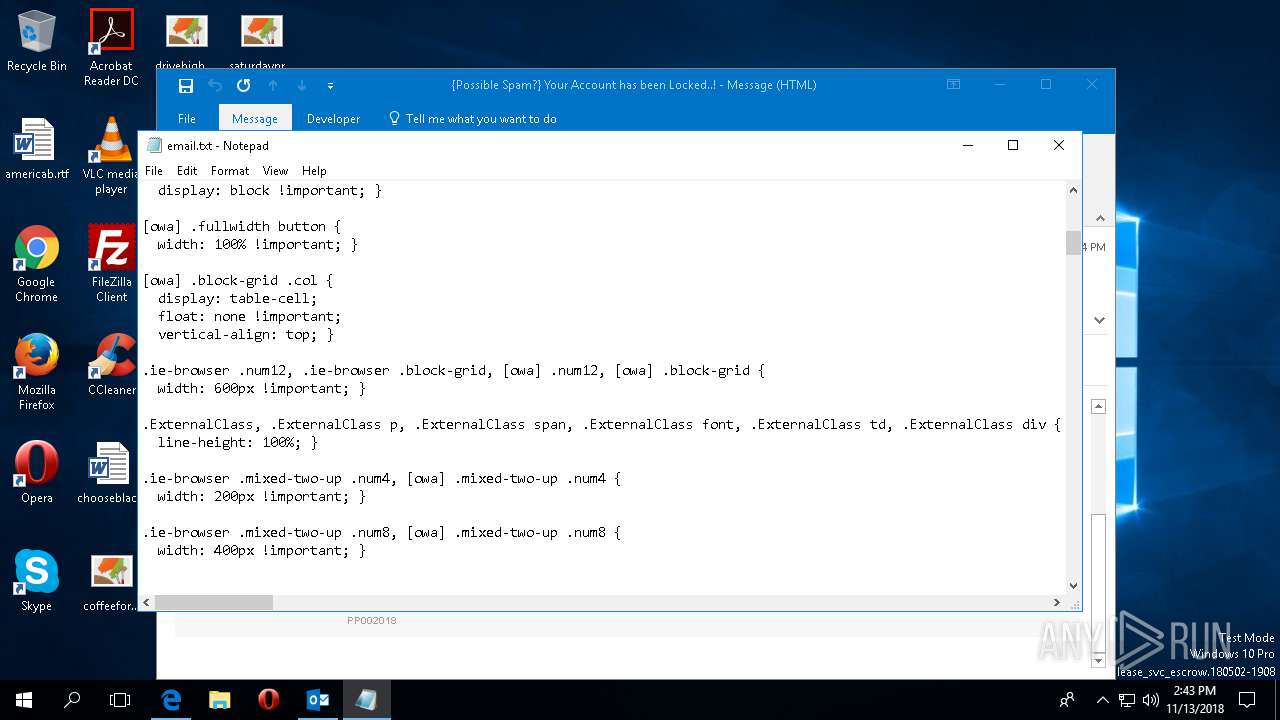This screenshot has height=720, width=1280.
Task: Open saturdaypr image file on desktop
Action: tap(262, 43)
